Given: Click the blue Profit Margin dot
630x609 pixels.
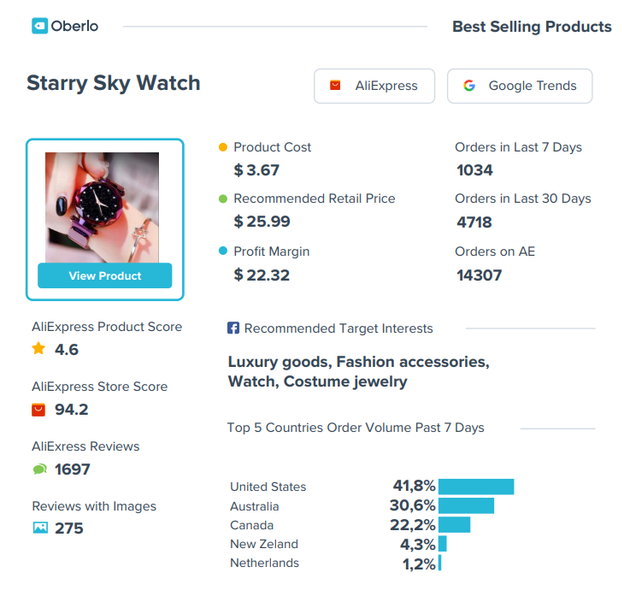Looking at the screenshot, I should click(223, 252).
